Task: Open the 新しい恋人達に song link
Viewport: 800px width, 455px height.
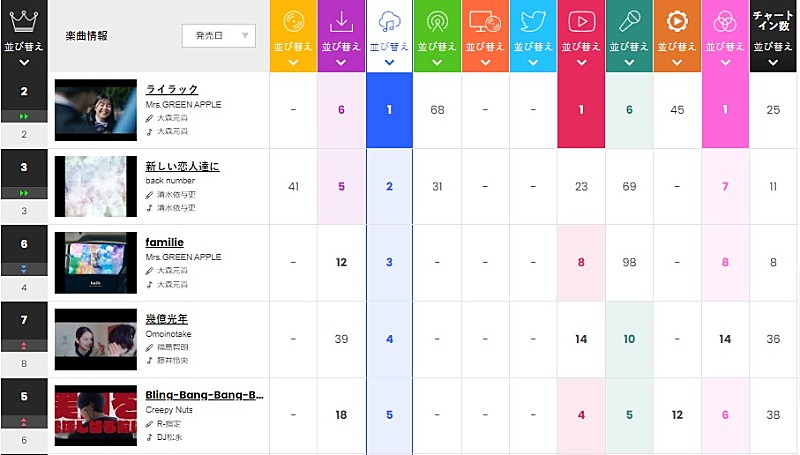Action: click(x=182, y=166)
